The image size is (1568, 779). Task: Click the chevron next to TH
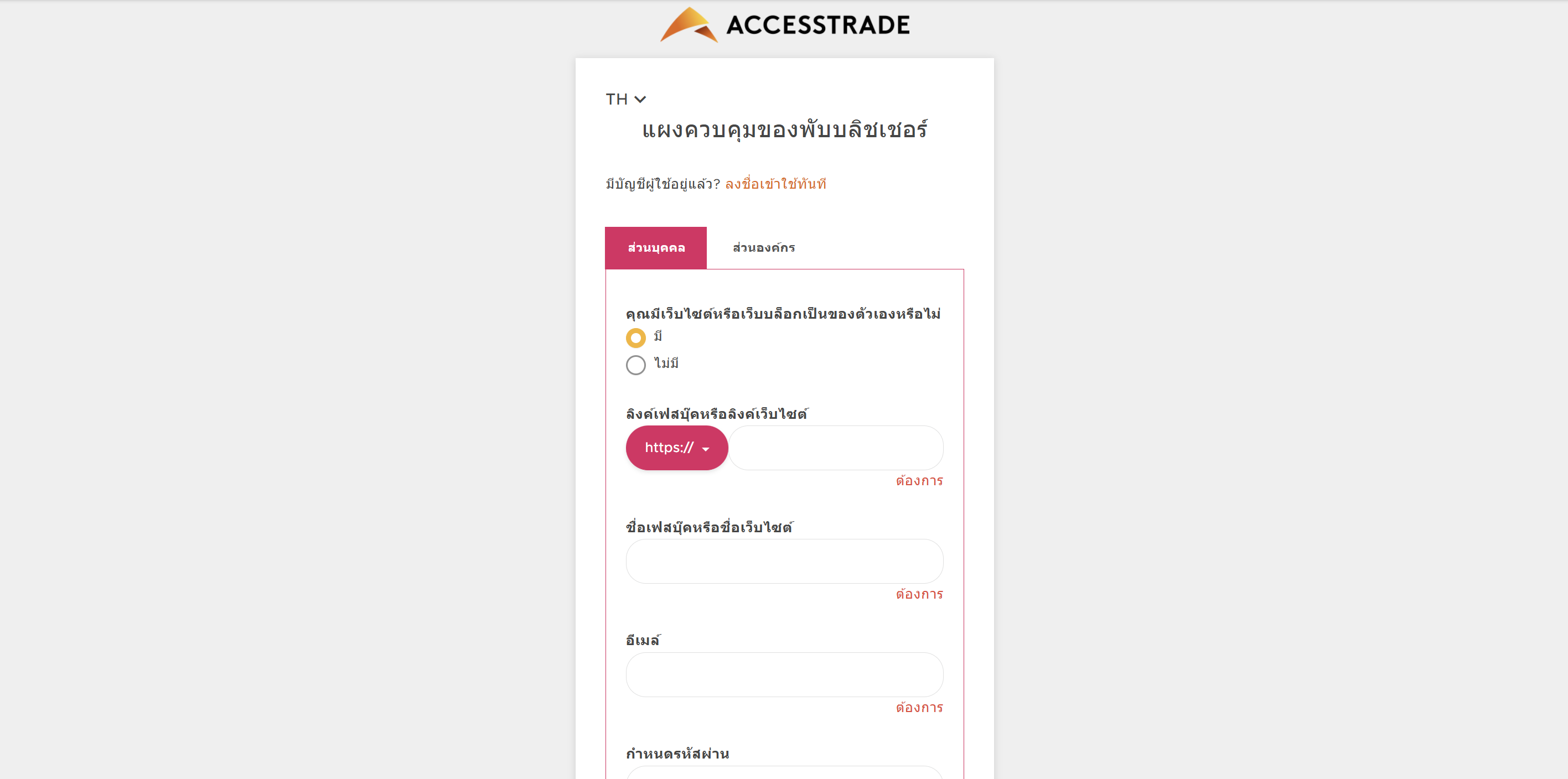click(640, 99)
